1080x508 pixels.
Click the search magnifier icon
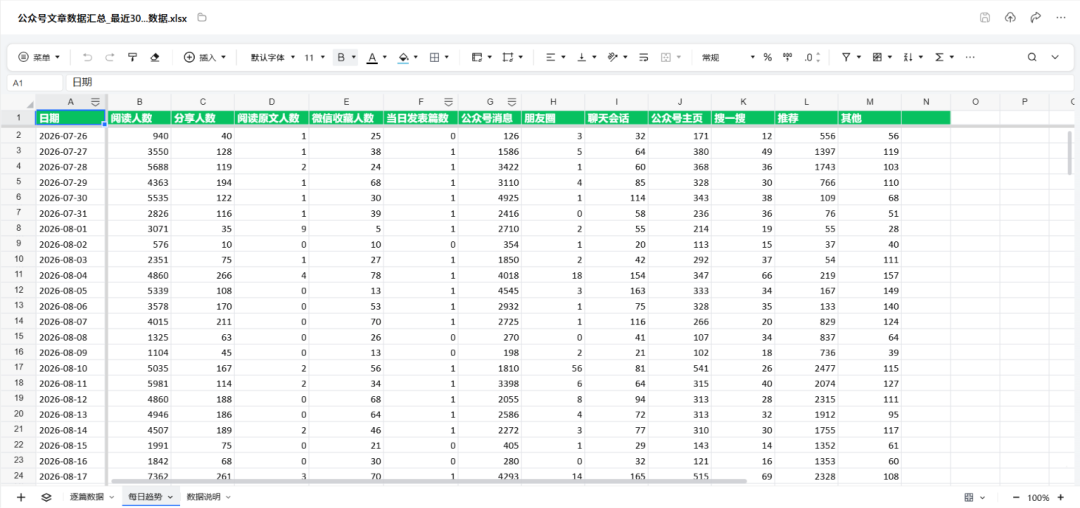pyautogui.click(x=1032, y=58)
